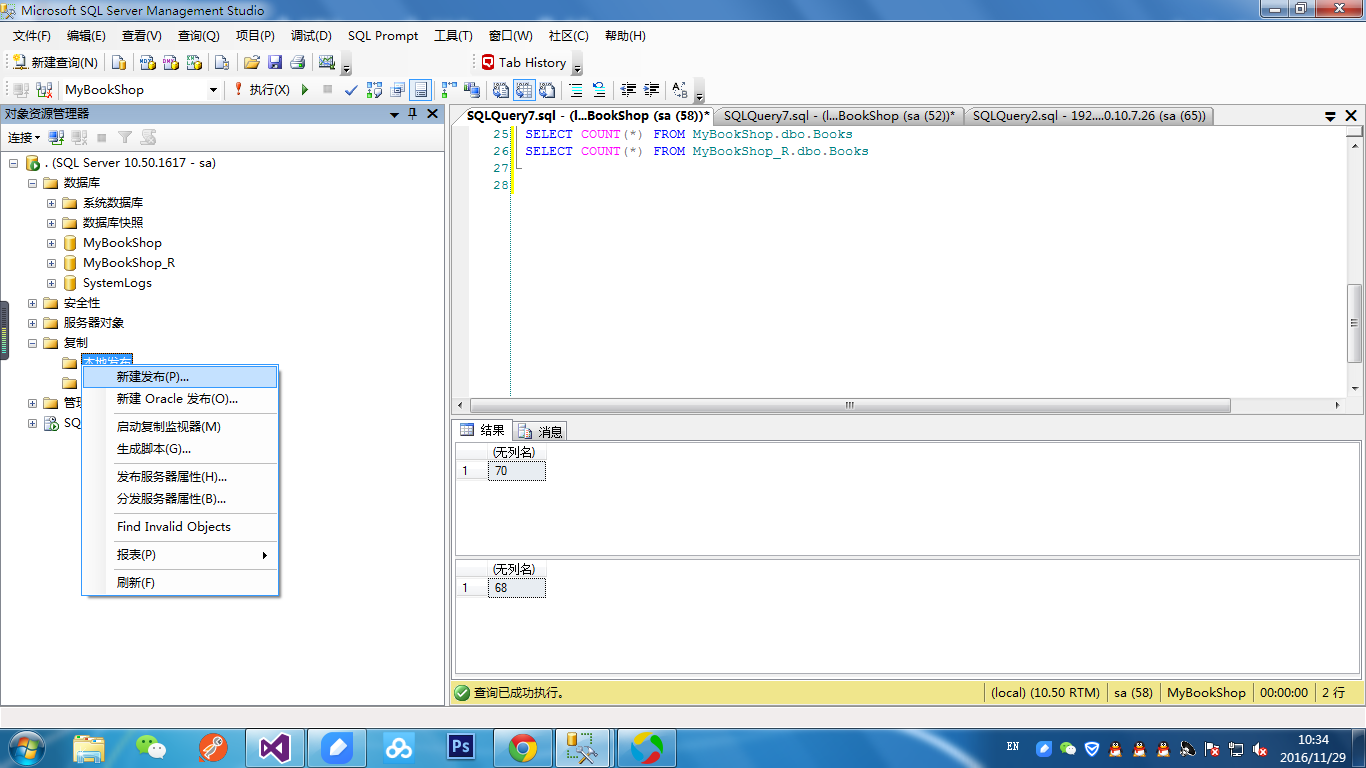The width and height of the screenshot is (1366, 768).
Task: Click connect Object Explorer icon beside 连接
Action: coord(57,138)
